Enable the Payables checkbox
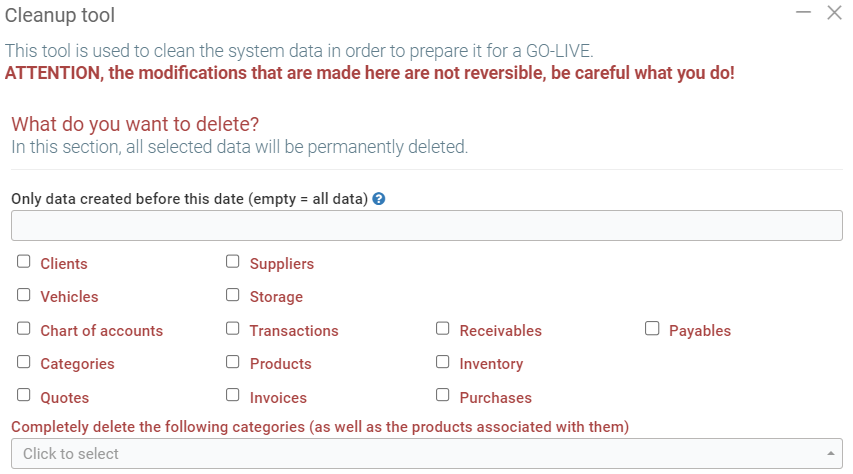This screenshot has height=474, width=853. click(x=652, y=329)
